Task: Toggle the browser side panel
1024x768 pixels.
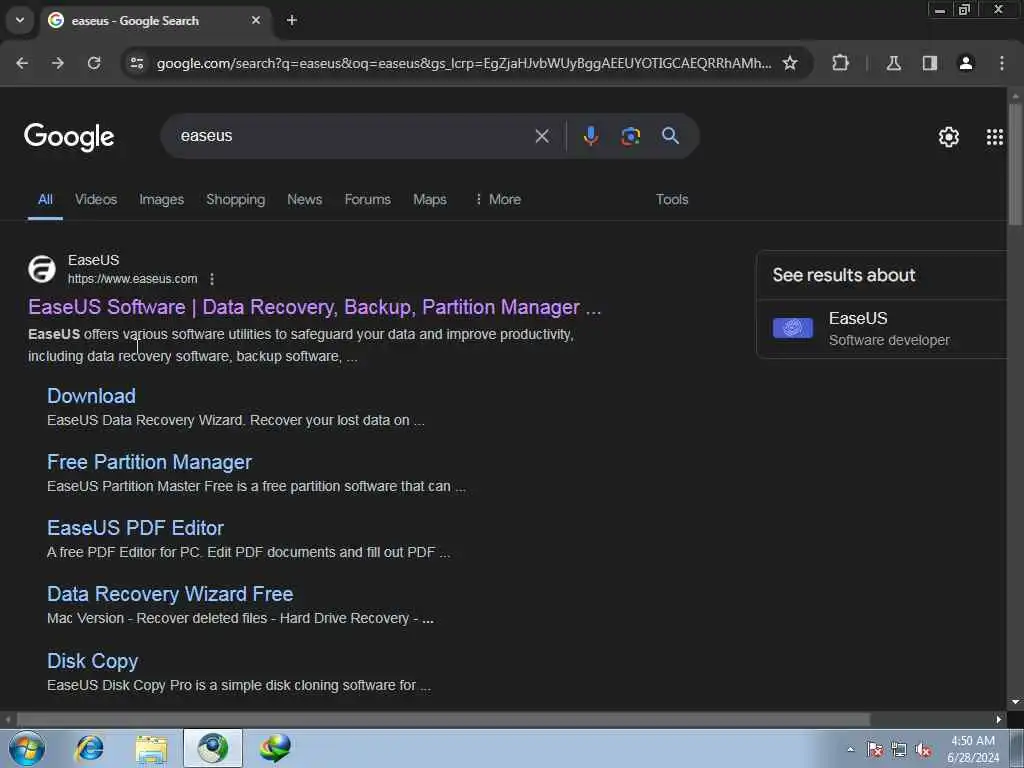Action: tap(930, 63)
